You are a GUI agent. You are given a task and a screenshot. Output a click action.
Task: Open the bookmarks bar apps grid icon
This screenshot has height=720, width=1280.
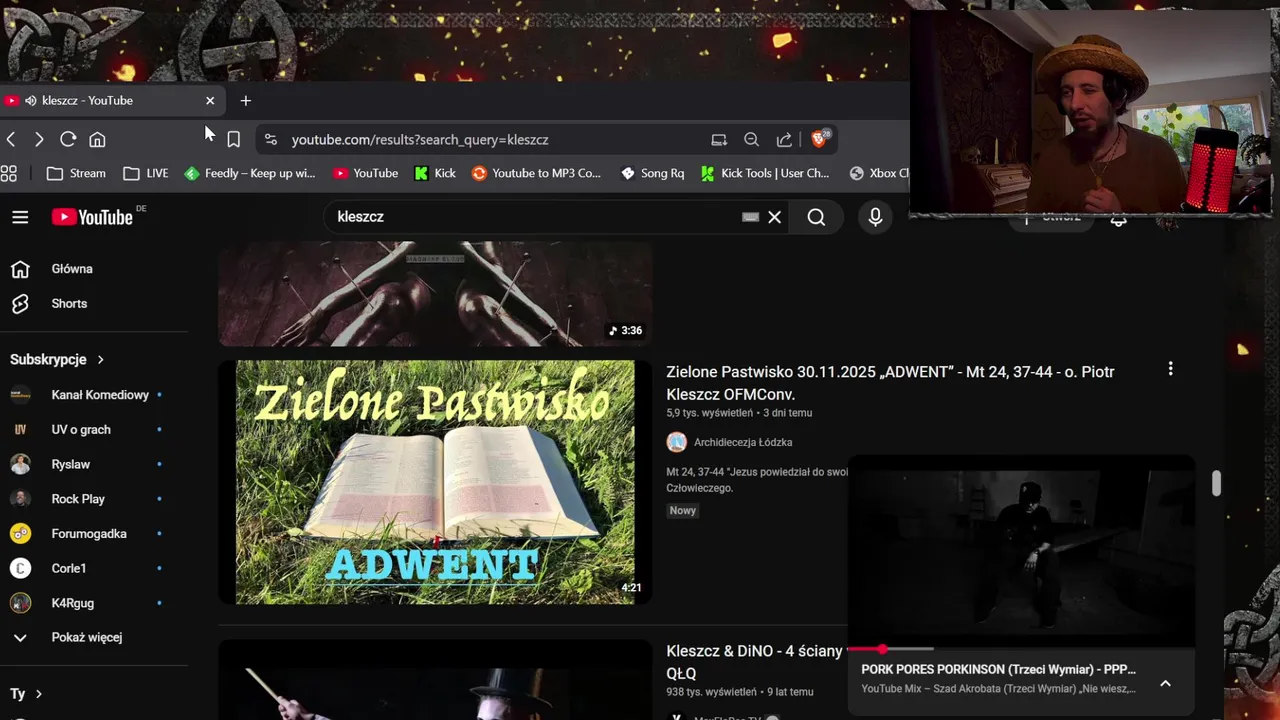coord(9,173)
